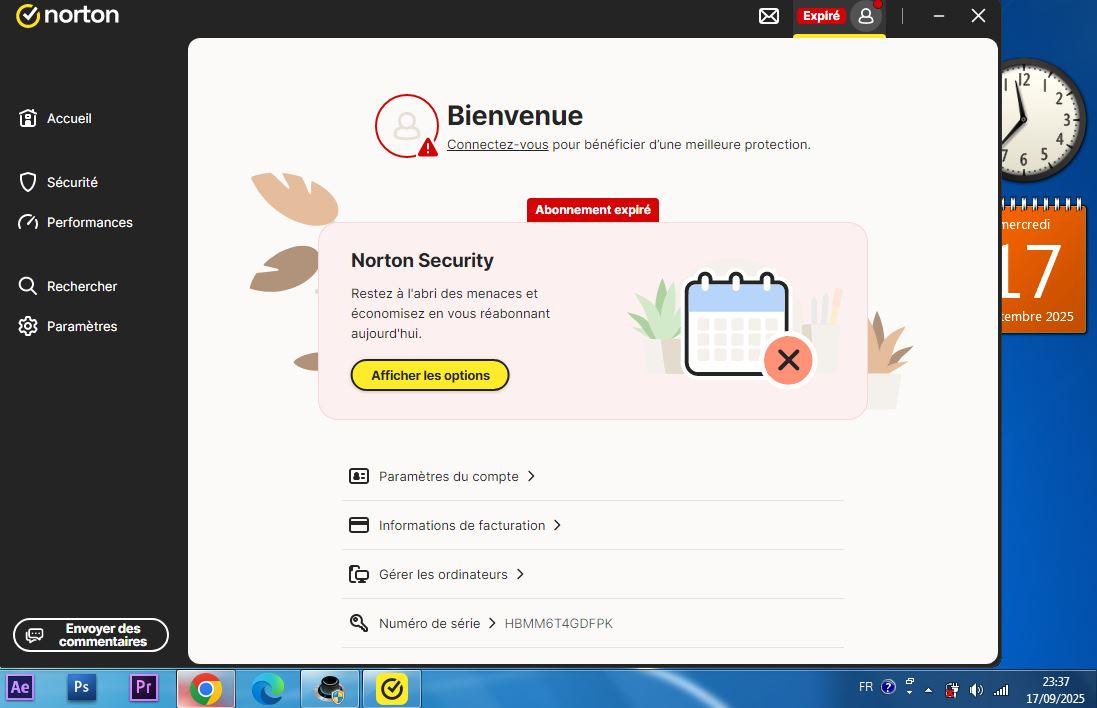Click the red Expiré status badge

pyautogui.click(x=821, y=15)
